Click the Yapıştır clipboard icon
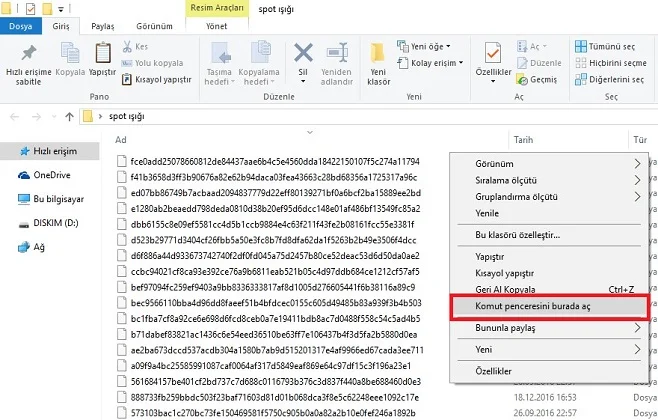 (102, 53)
